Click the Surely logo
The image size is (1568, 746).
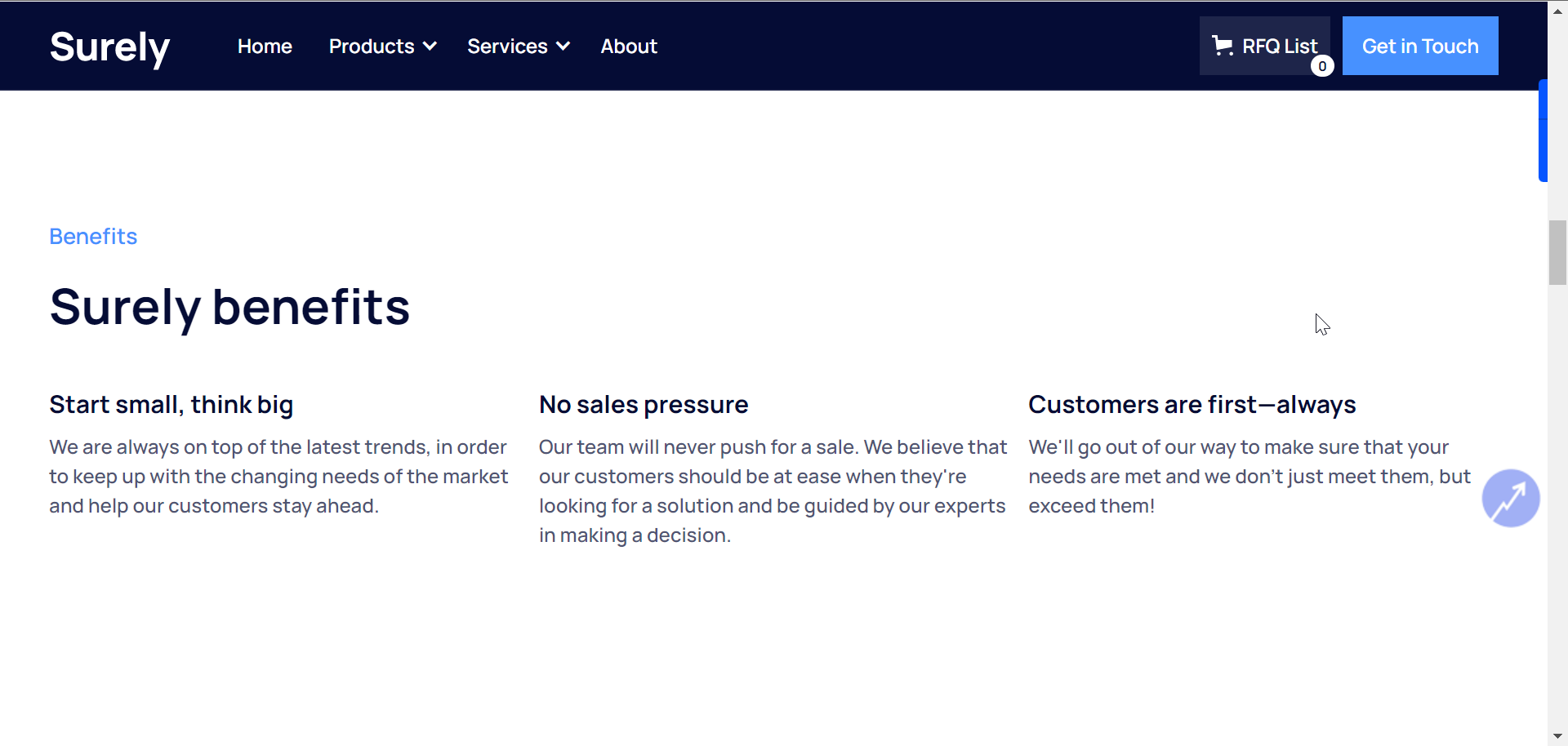109,47
